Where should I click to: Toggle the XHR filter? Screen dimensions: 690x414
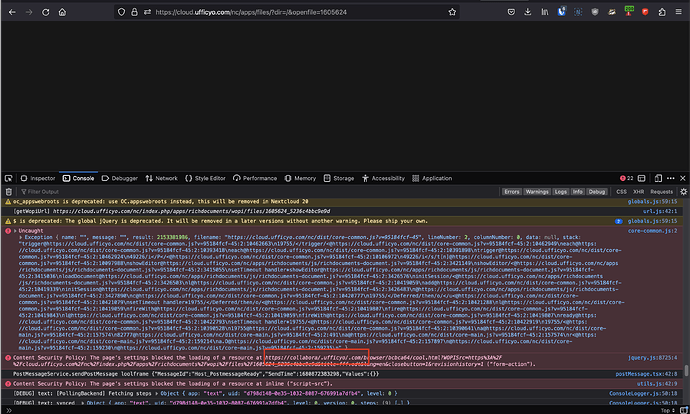[639, 192]
